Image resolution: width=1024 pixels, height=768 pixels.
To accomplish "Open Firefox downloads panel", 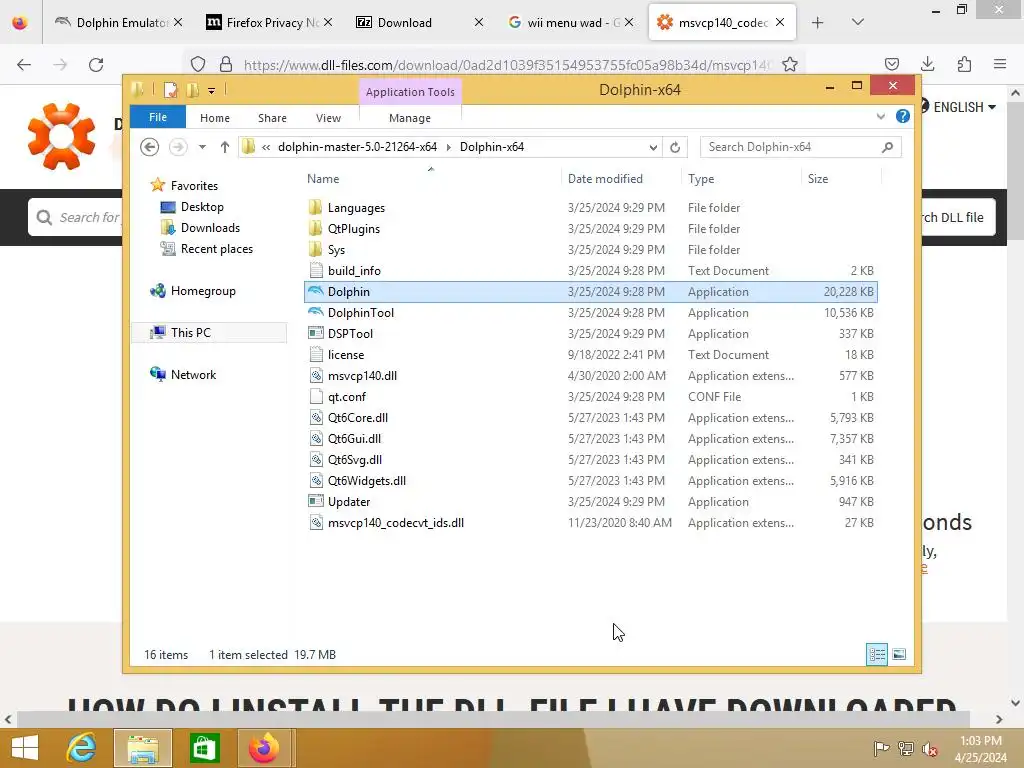I will click(x=927, y=64).
